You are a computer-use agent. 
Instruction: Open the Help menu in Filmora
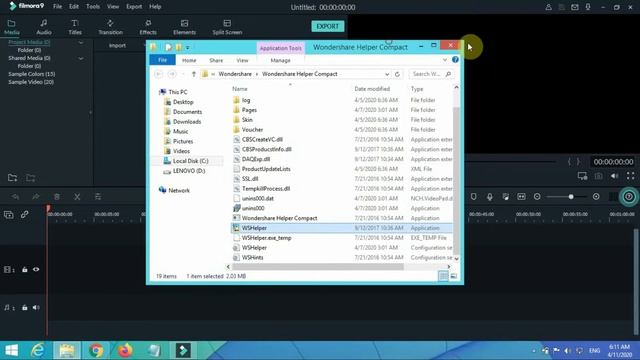[155, 7]
